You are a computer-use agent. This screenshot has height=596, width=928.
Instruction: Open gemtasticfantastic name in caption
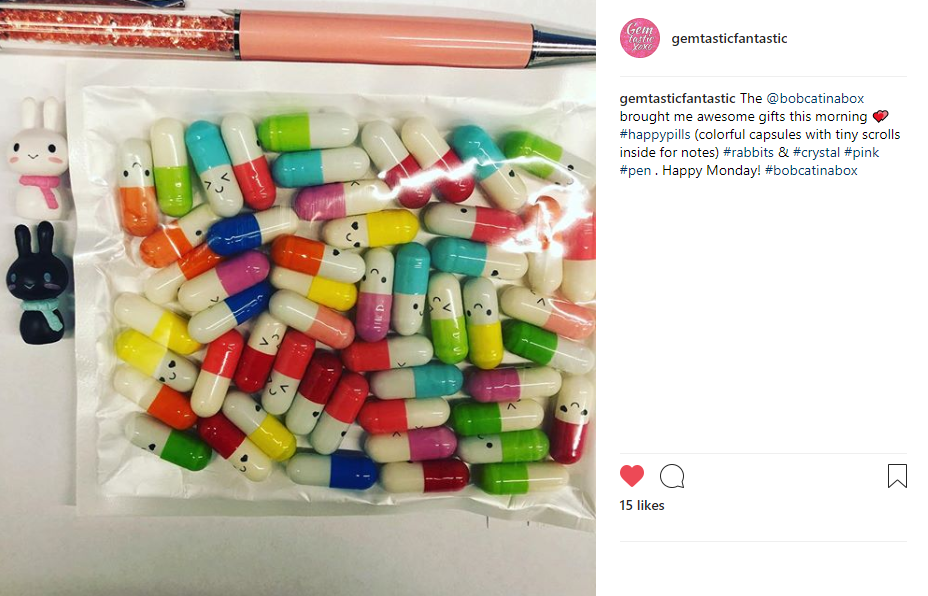[x=677, y=98]
